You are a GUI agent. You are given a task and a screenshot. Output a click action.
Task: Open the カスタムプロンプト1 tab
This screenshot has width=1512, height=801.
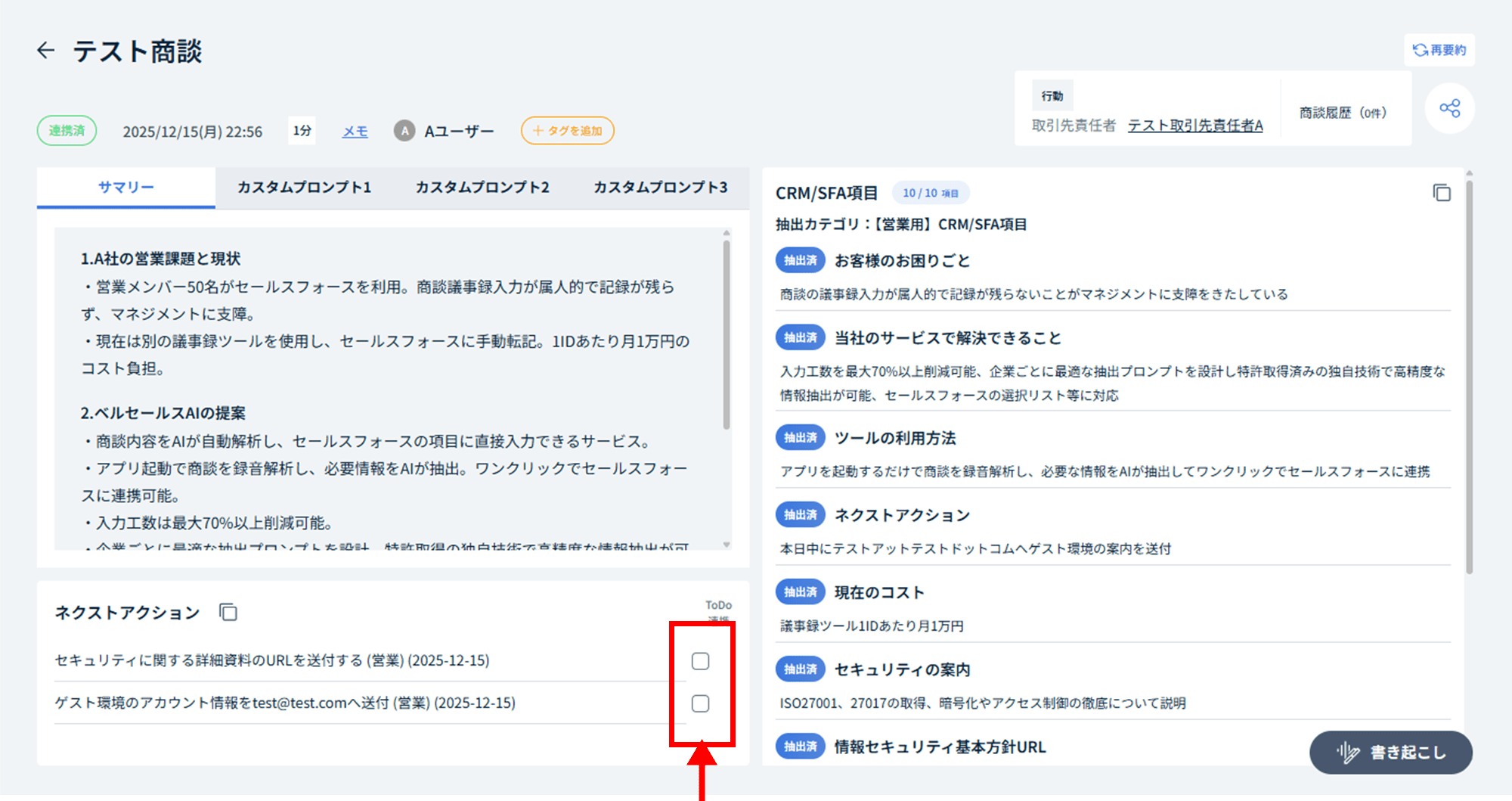point(304,187)
